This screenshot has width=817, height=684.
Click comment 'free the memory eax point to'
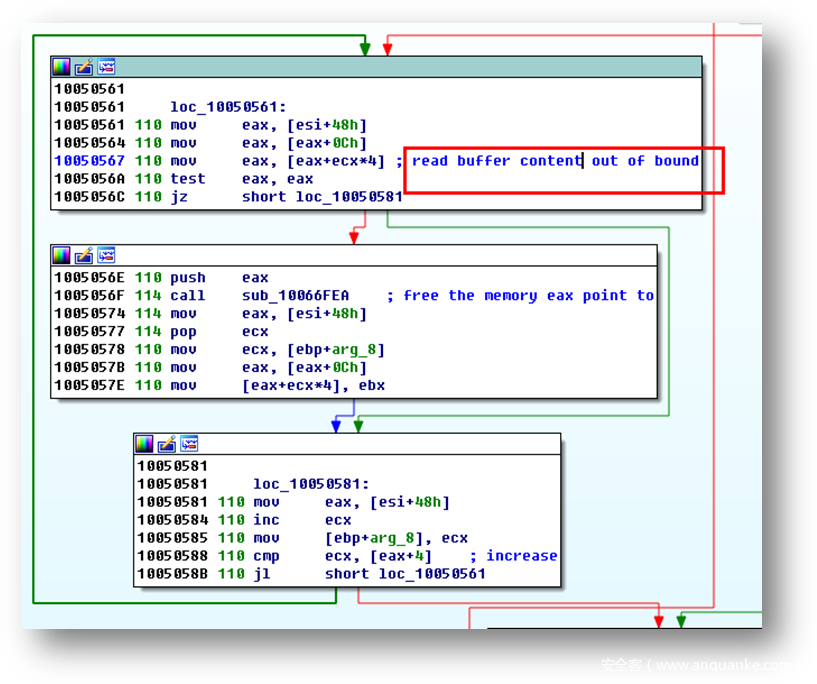528,296
